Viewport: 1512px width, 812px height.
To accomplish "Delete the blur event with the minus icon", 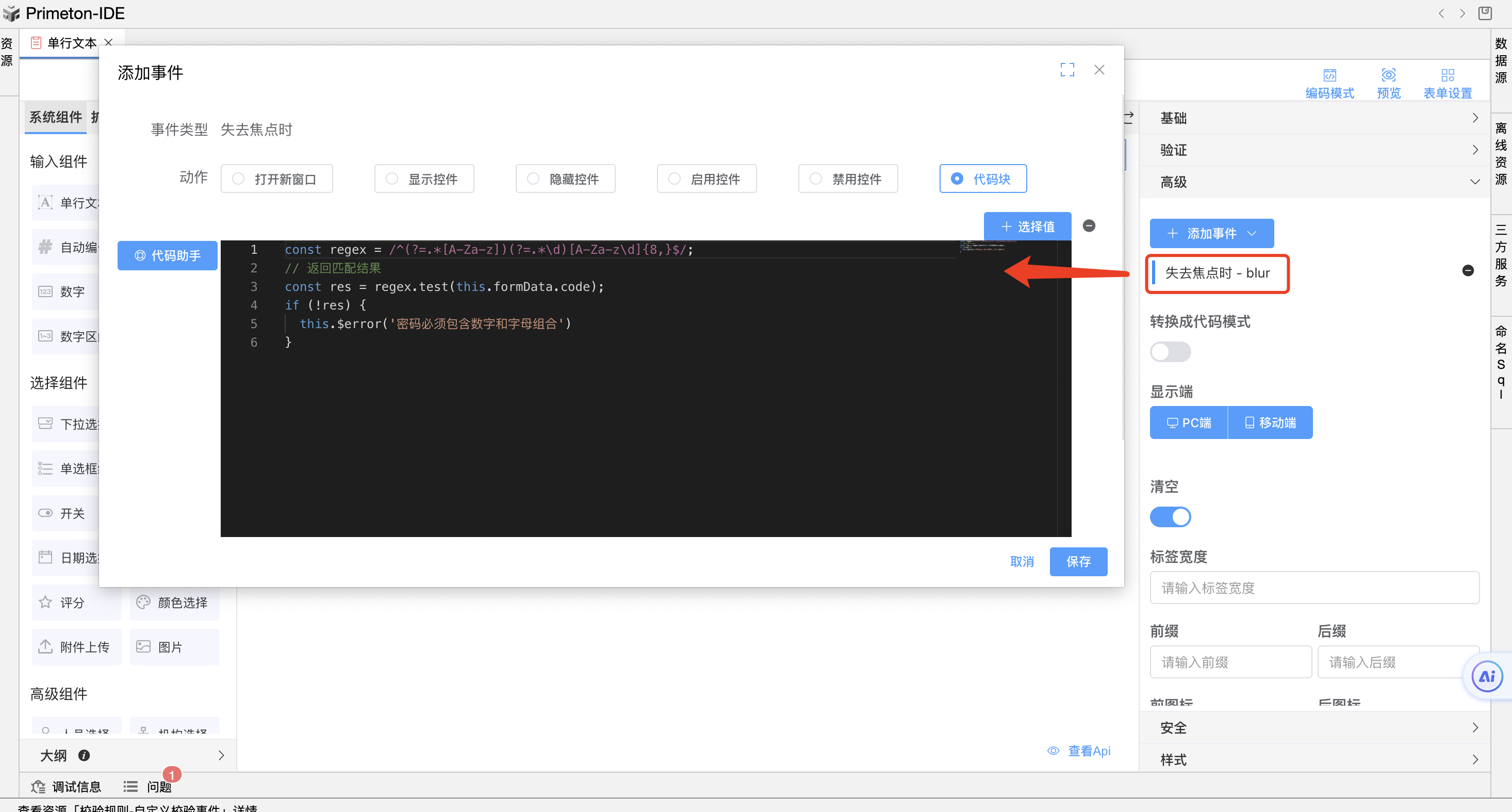I will pos(1467,271).
